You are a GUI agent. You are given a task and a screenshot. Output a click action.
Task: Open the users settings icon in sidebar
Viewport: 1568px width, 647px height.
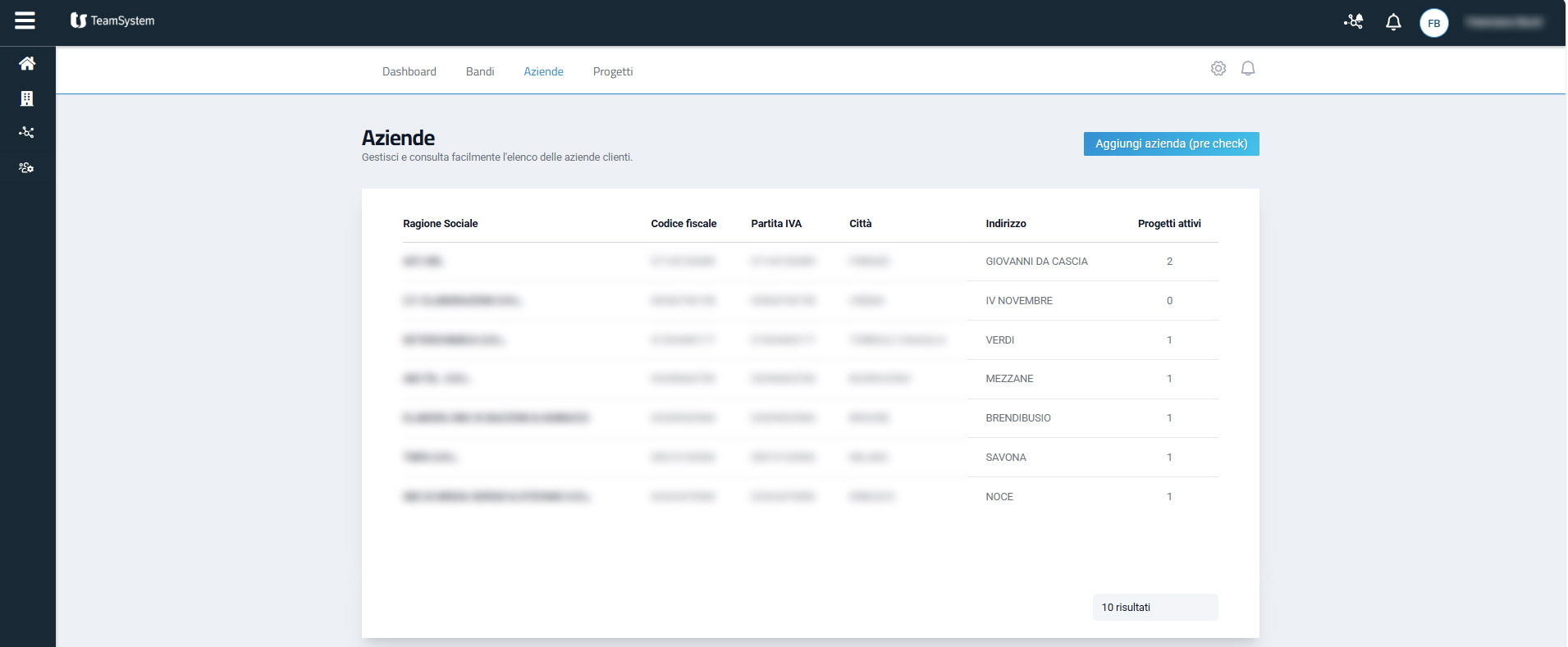coord(27,168)
